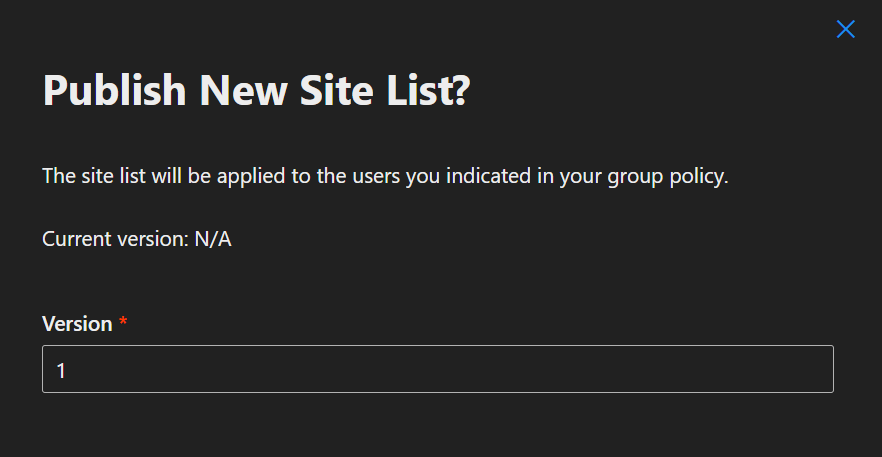882x457 pixels.
Task: Click the blue X icon
Action: 846,29
